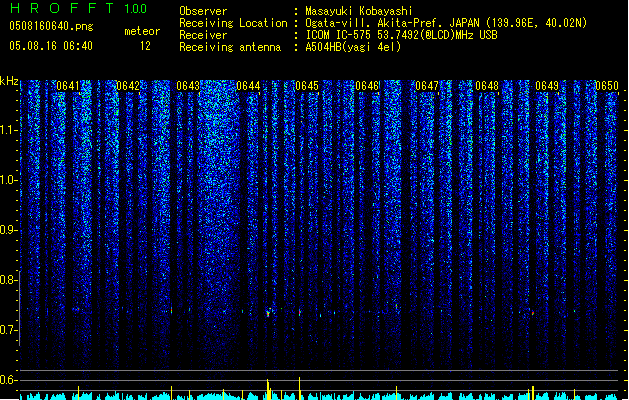This screenshot has width=629, height=400.
Task: Click the kHz axis unit label
Action: pos(9,81)
